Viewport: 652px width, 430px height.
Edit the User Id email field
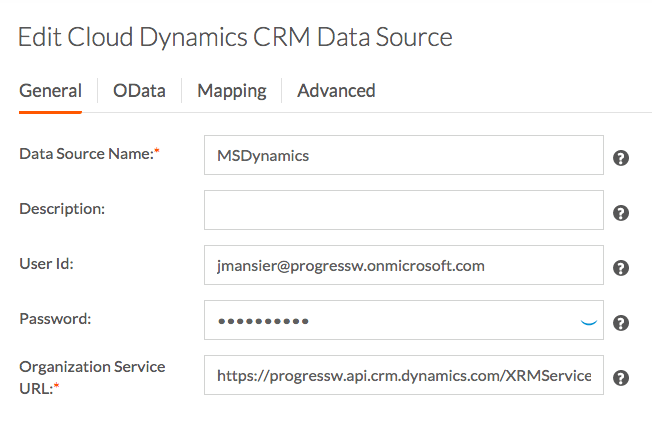point(403,266)
